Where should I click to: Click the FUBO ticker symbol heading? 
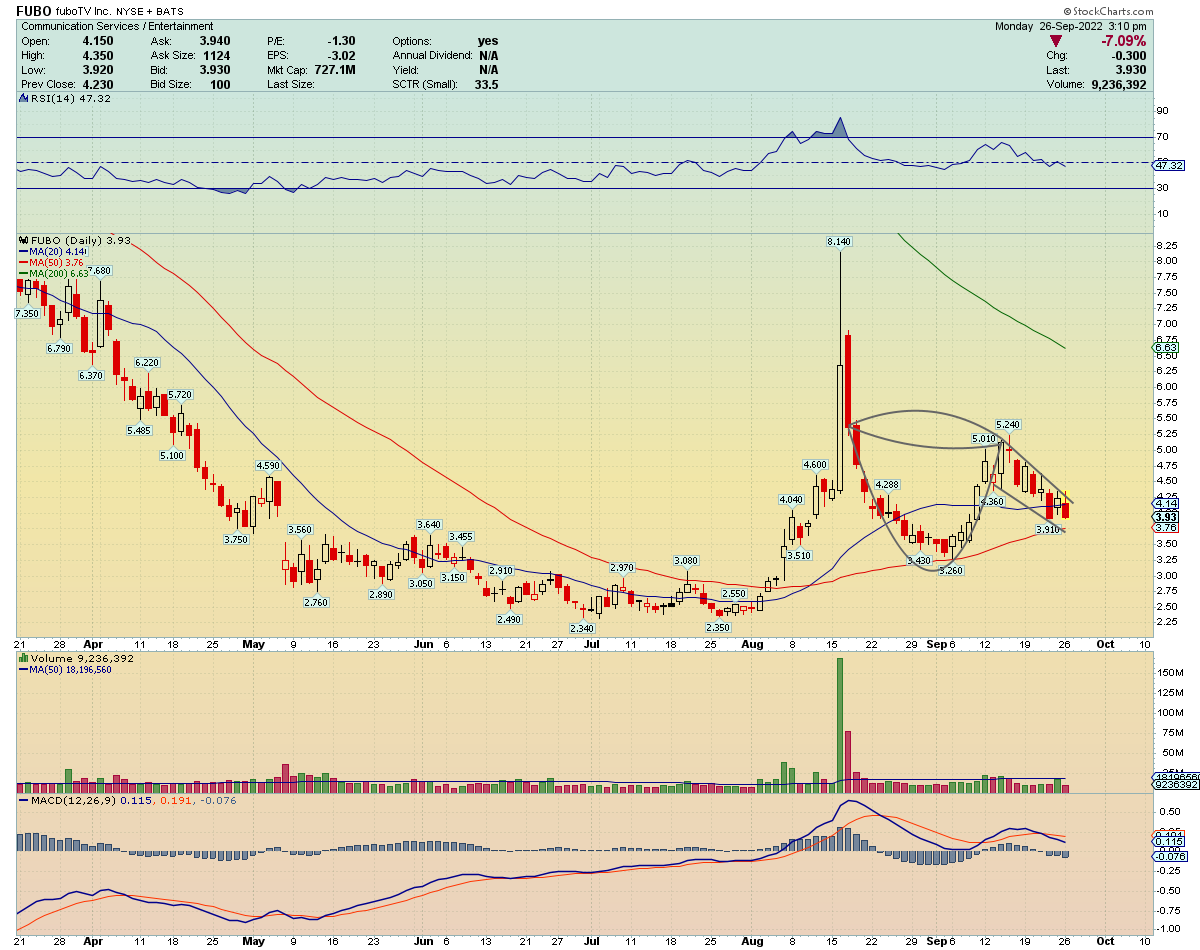pos(36,9)
